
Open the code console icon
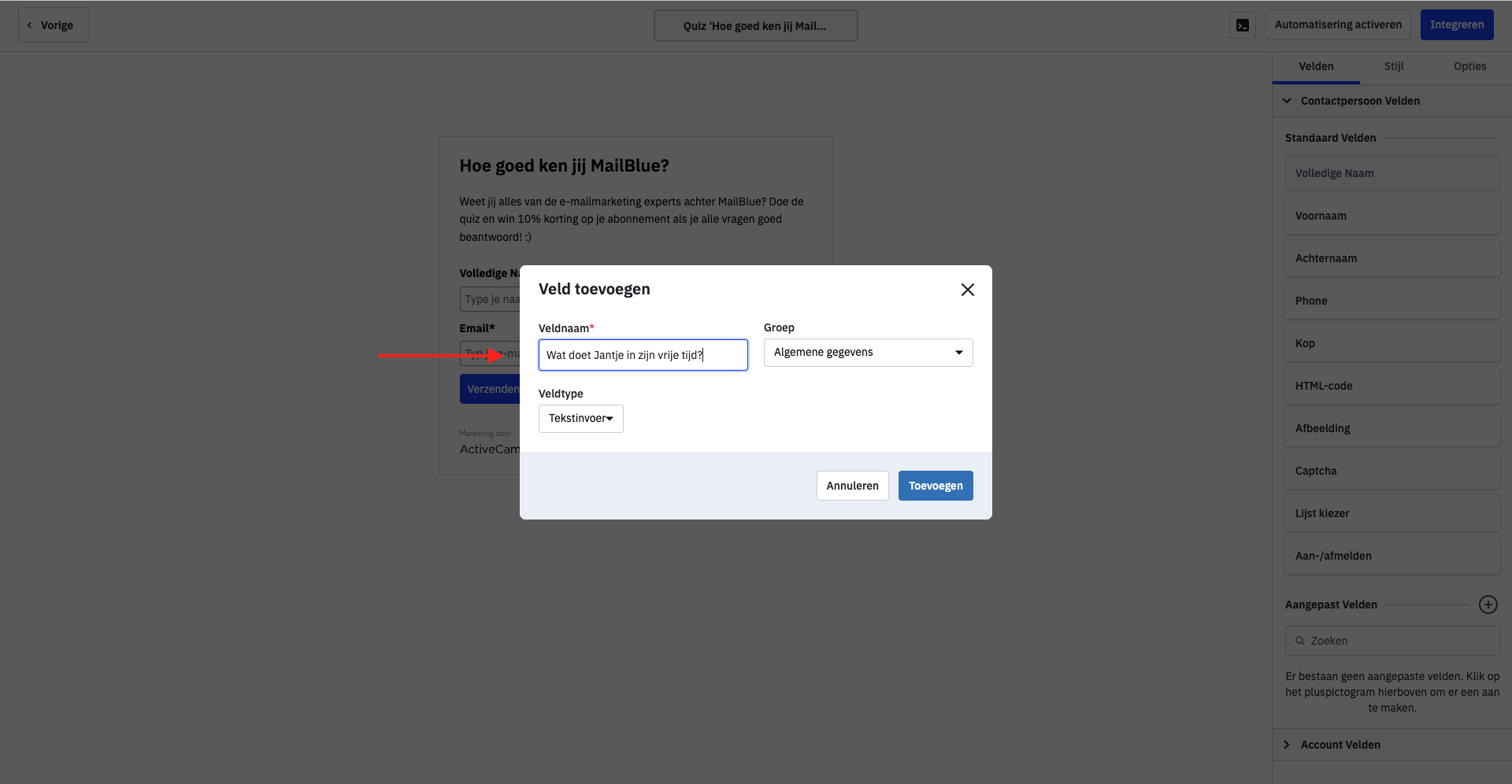pyautogui.click(x=1243, y=25)
